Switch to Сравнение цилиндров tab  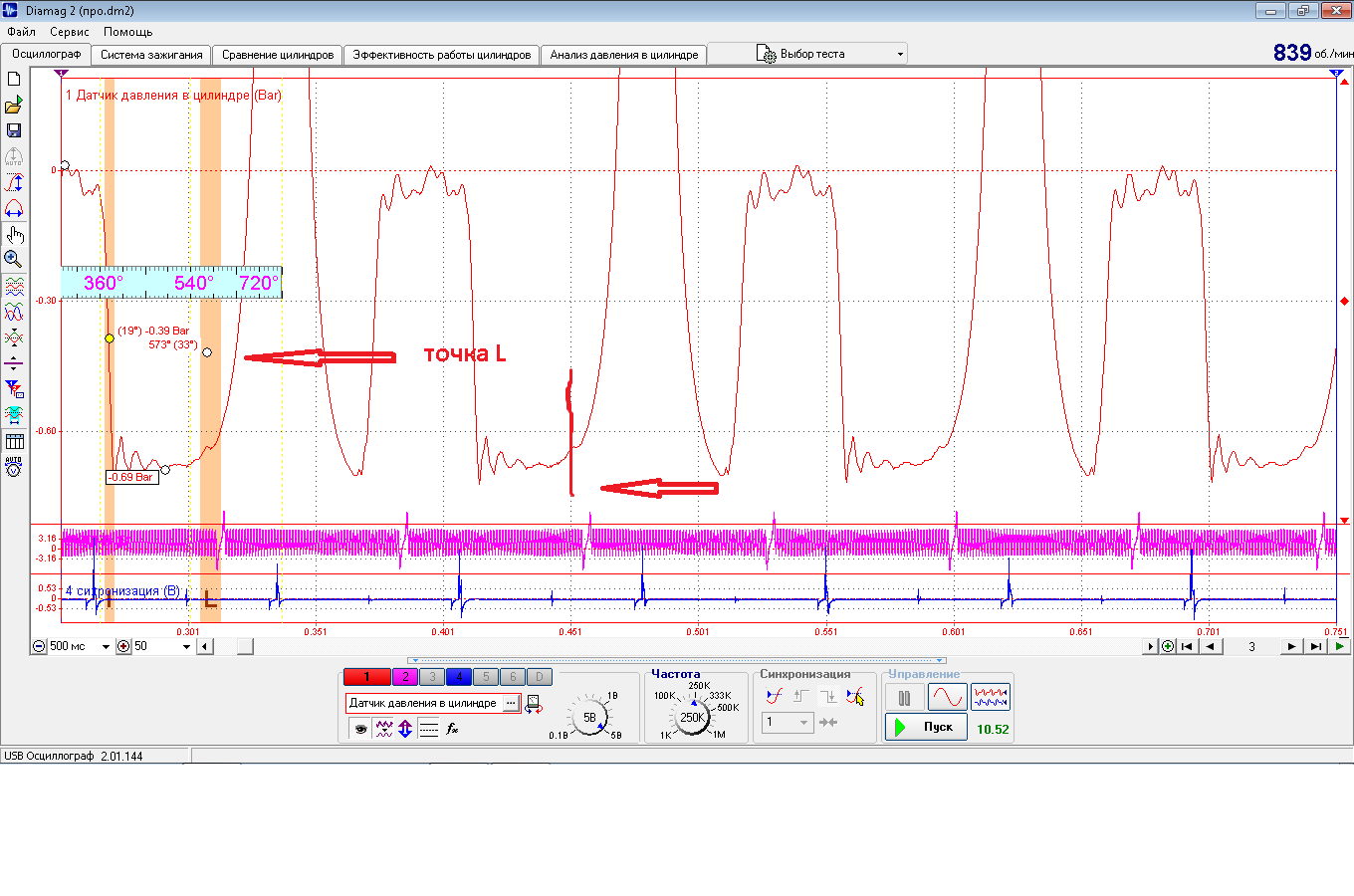tap(278, 55)
